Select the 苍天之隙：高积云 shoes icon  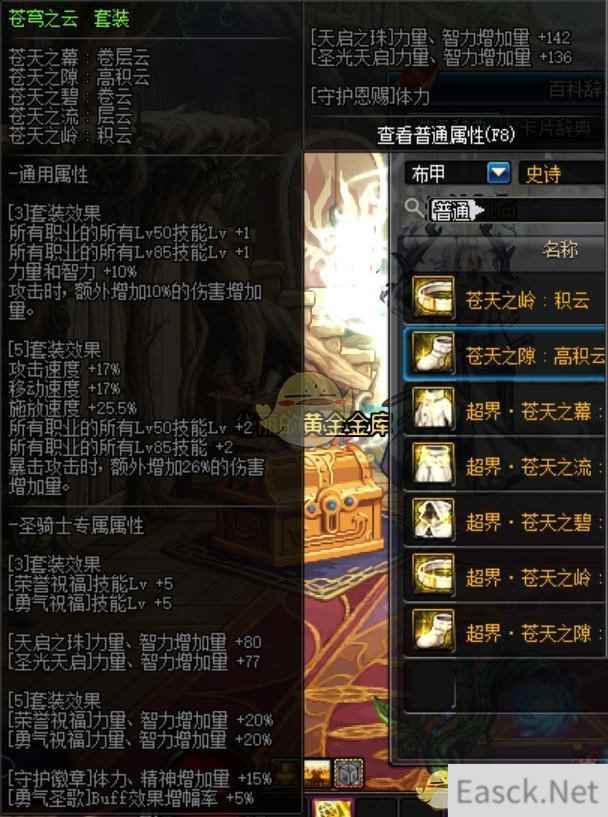click(x=433, y=353)
